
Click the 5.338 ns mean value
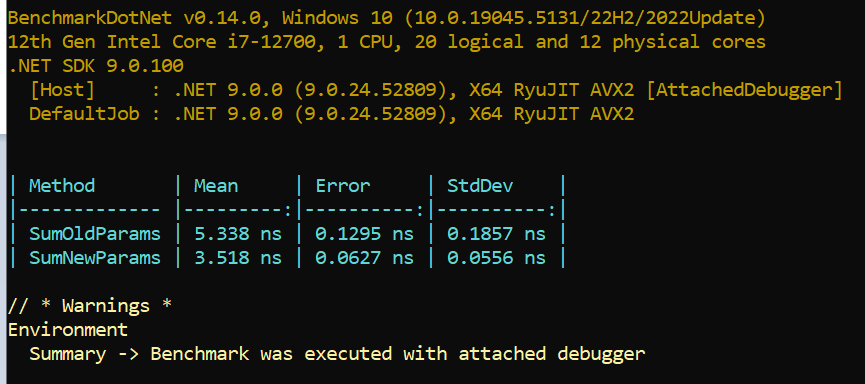(238, 234)
